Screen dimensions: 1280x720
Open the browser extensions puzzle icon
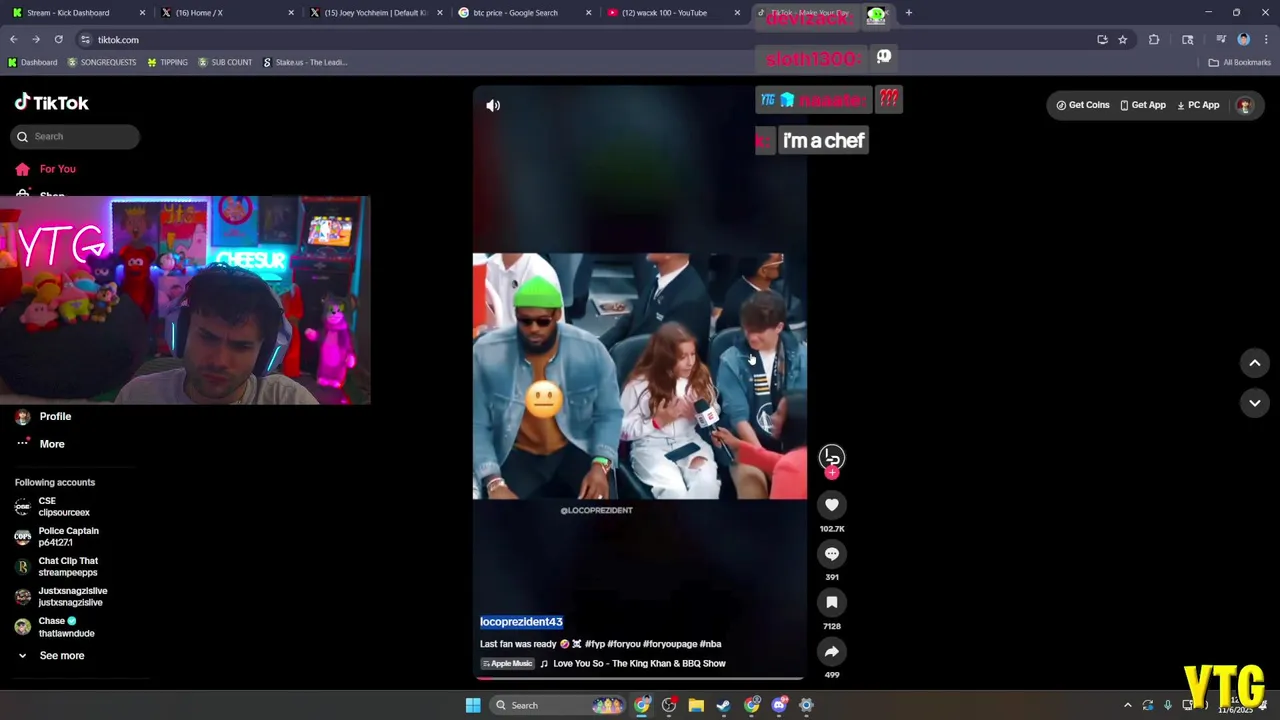click(x=1154, y=40)
